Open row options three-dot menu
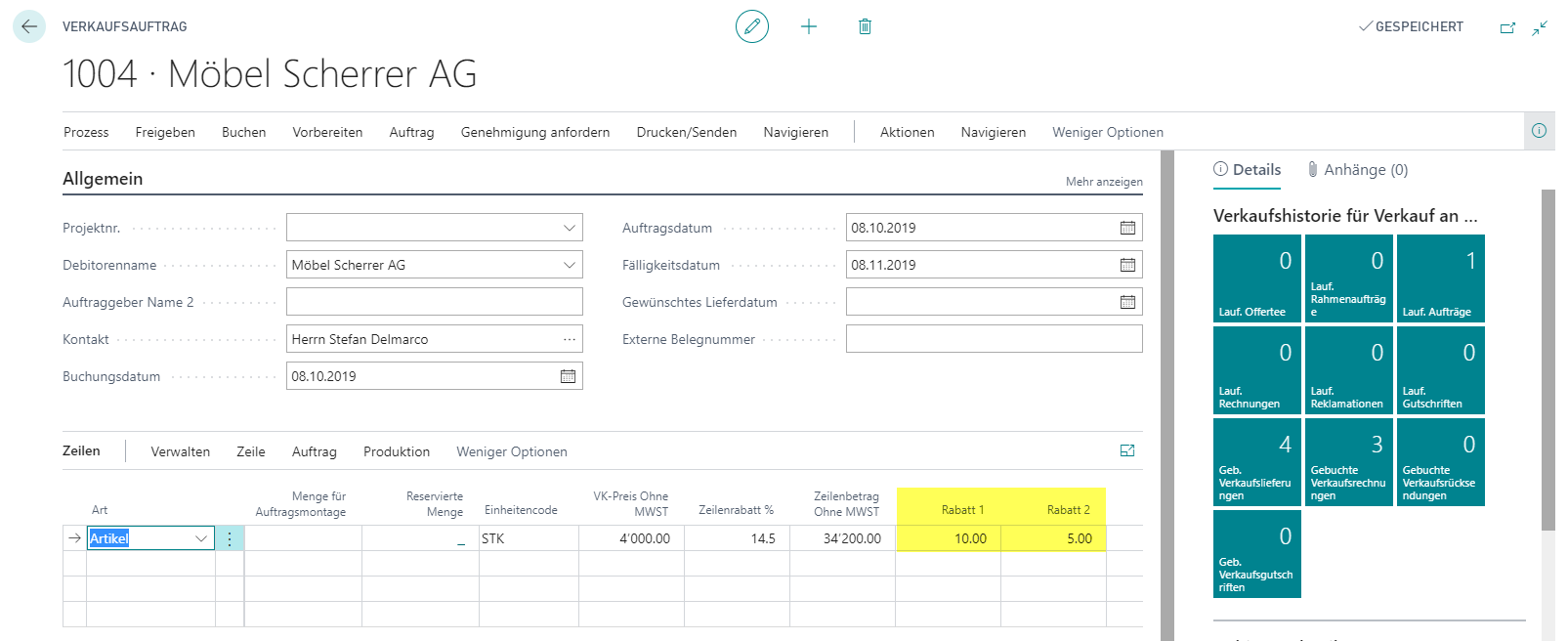The image size is (1568, 641). [x=230, y=538]
